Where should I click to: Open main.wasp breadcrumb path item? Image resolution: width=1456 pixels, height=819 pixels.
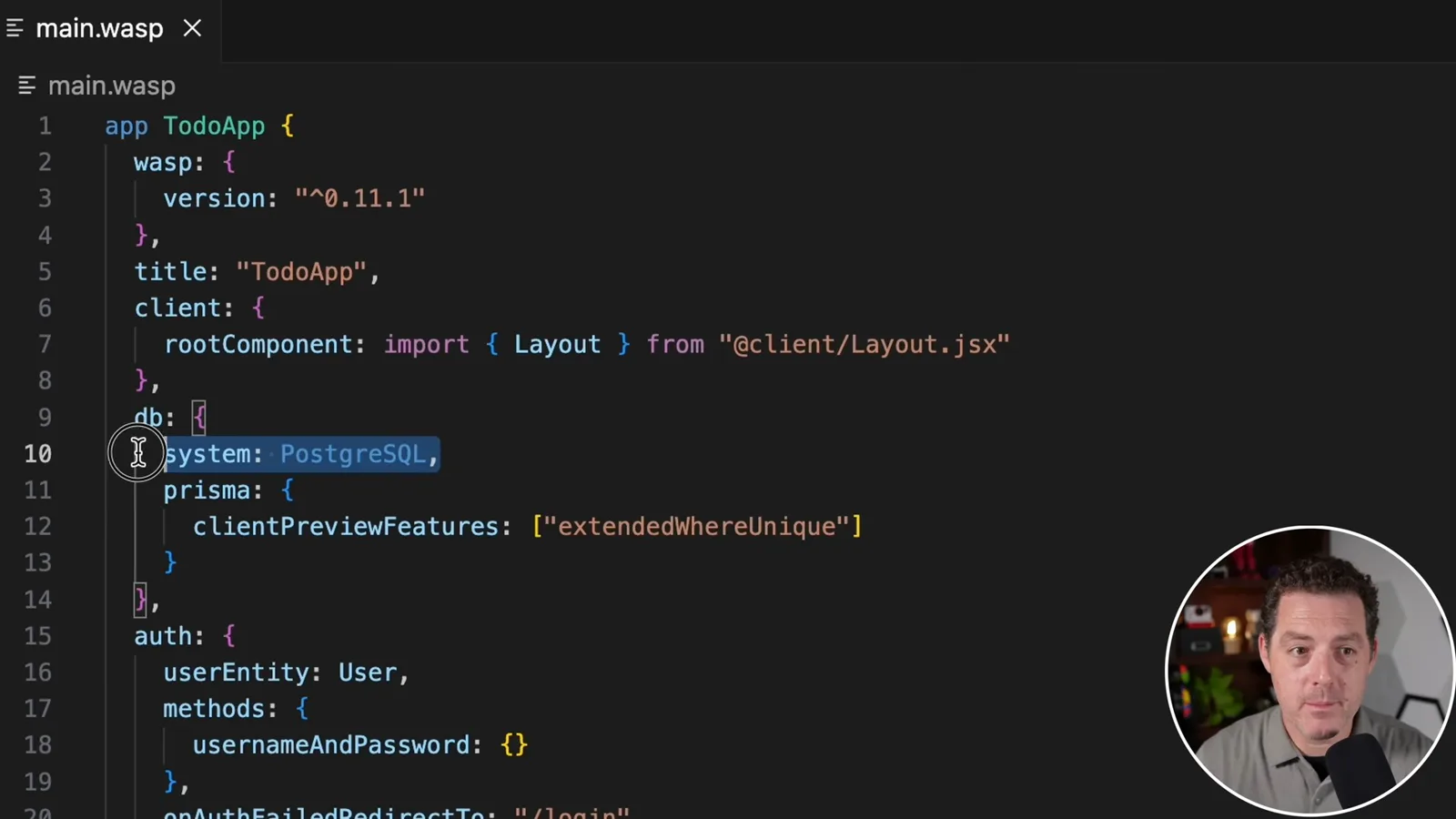click(111, 86)
